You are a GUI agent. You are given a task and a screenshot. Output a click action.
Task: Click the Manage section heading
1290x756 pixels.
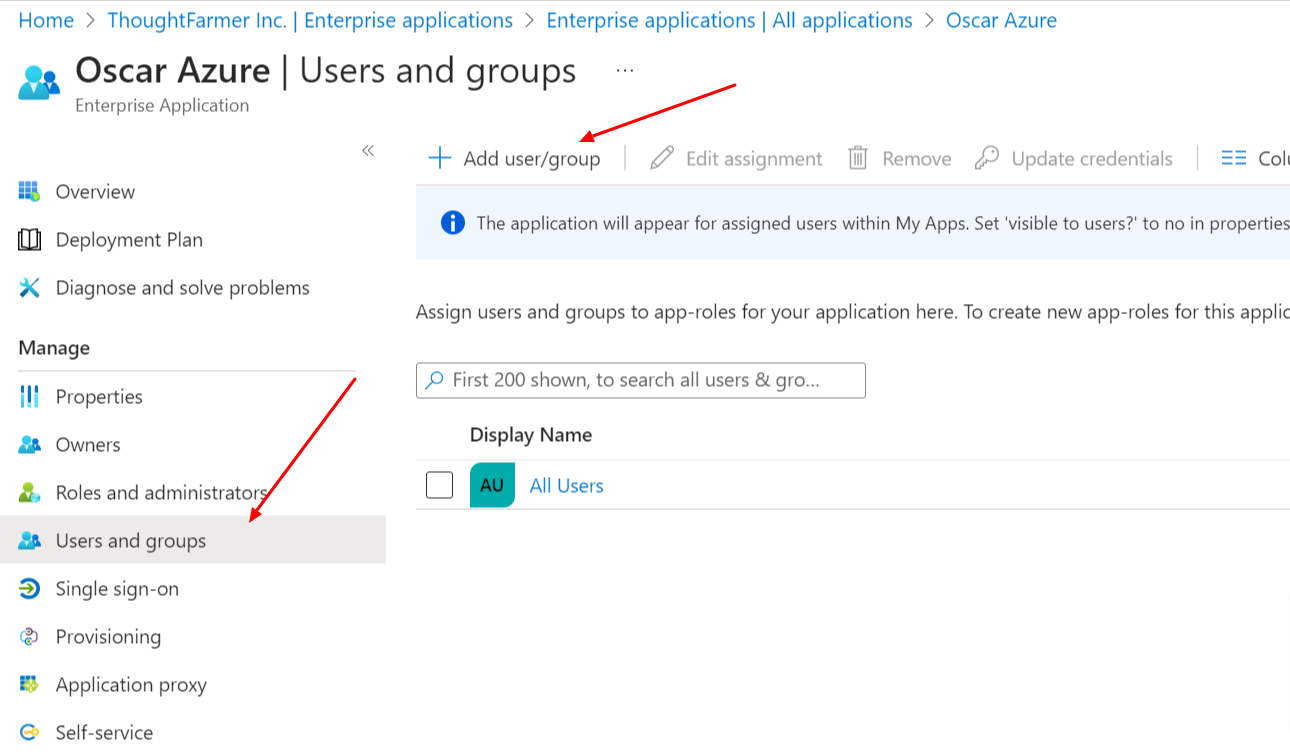(54, 348)
